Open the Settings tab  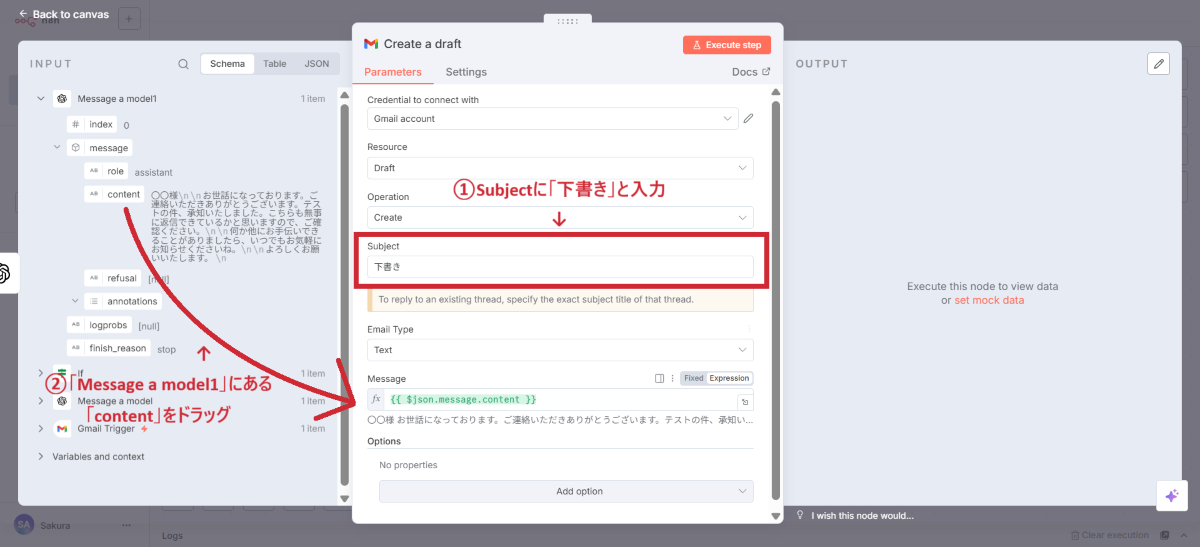(x=466, y=72)
